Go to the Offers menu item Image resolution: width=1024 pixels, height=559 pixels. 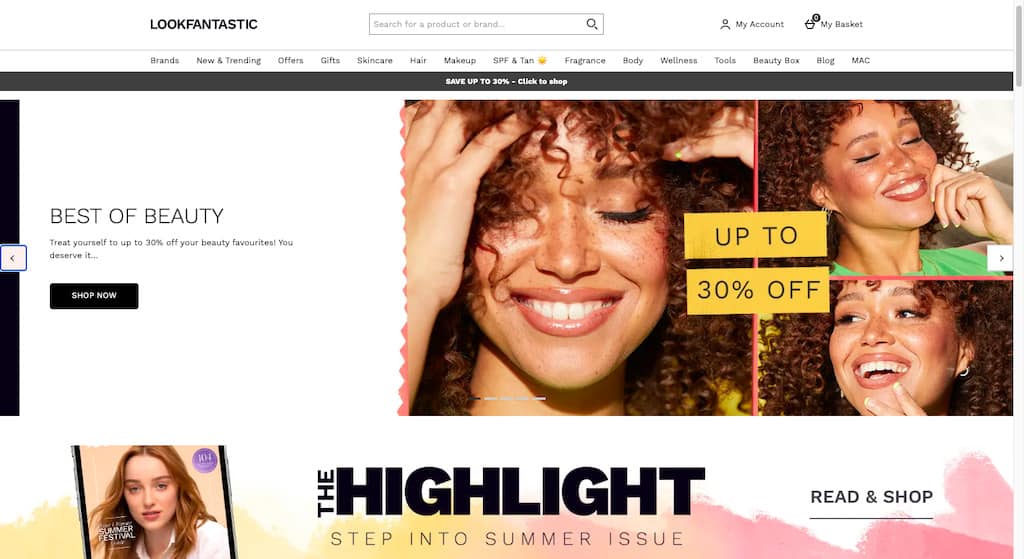291,60
